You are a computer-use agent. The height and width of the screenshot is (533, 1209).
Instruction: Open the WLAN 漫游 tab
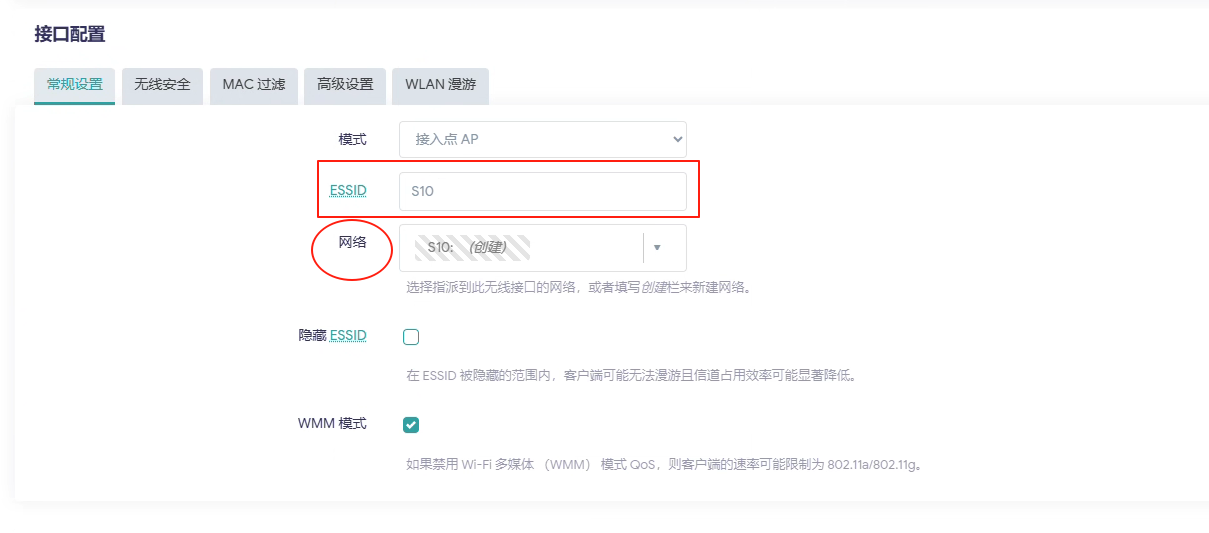coord(440,85)
